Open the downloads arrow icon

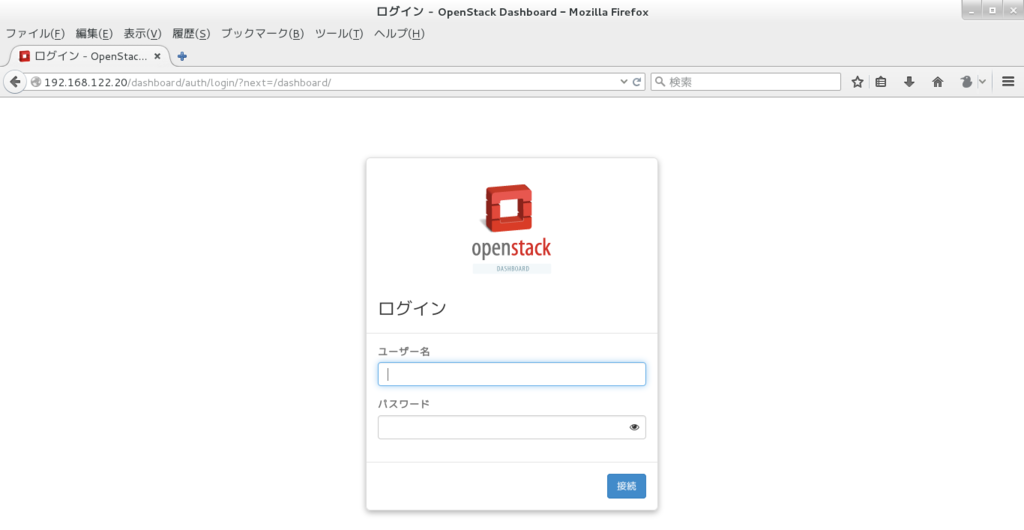(x=909, y=82)
